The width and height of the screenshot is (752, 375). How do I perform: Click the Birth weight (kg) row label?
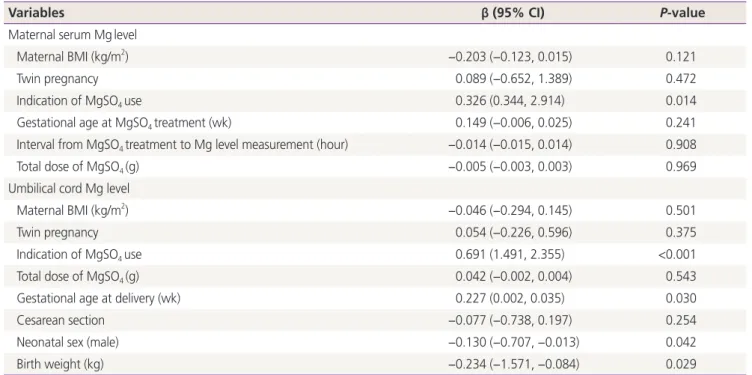pos(60,364)
